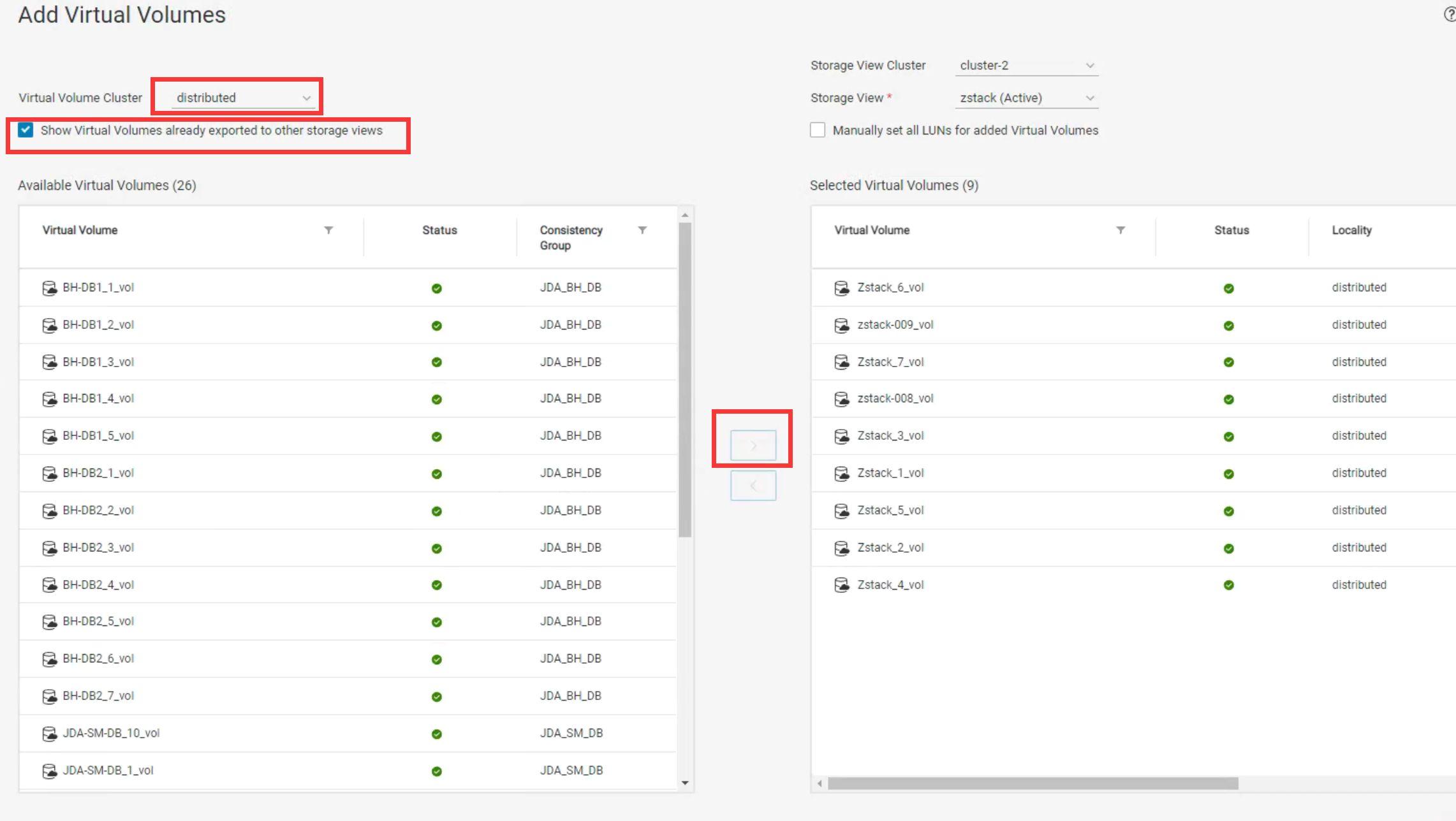Click the green status icon for Zstack_6_vol

click(x=1228, y=288)
